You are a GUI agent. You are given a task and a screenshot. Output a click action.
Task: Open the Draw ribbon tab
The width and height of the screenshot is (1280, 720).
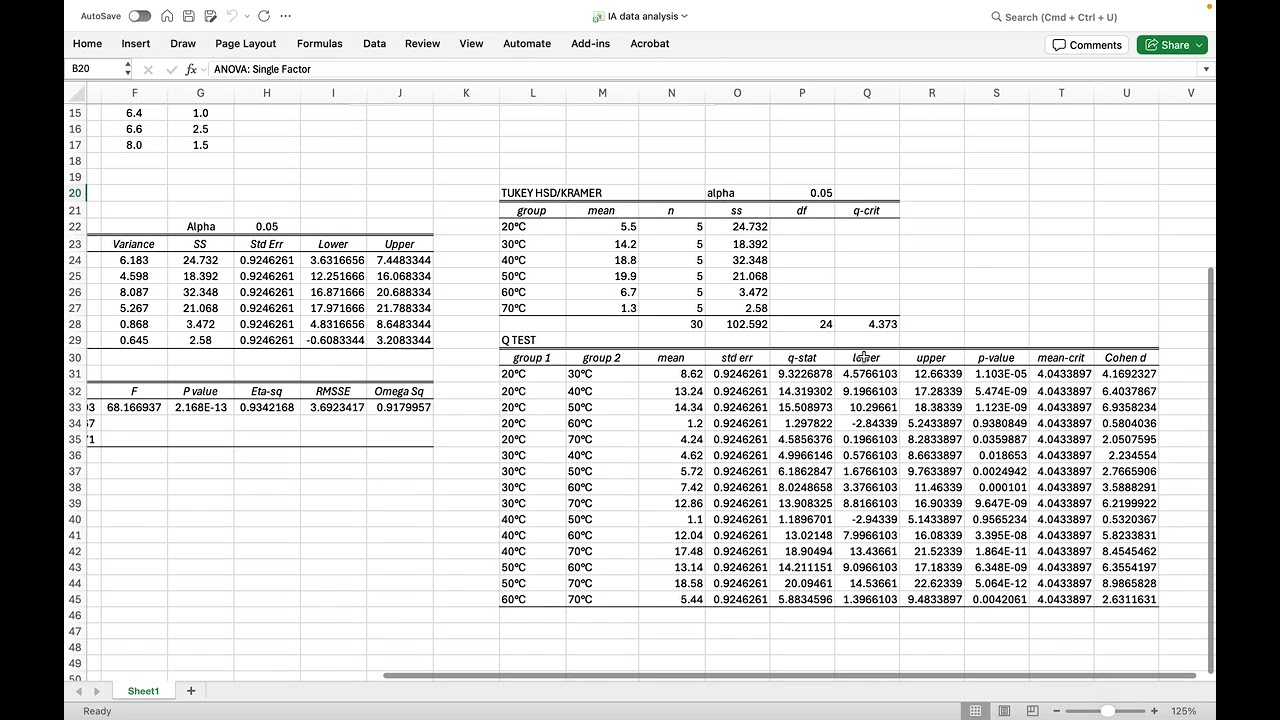click(183, 44)
